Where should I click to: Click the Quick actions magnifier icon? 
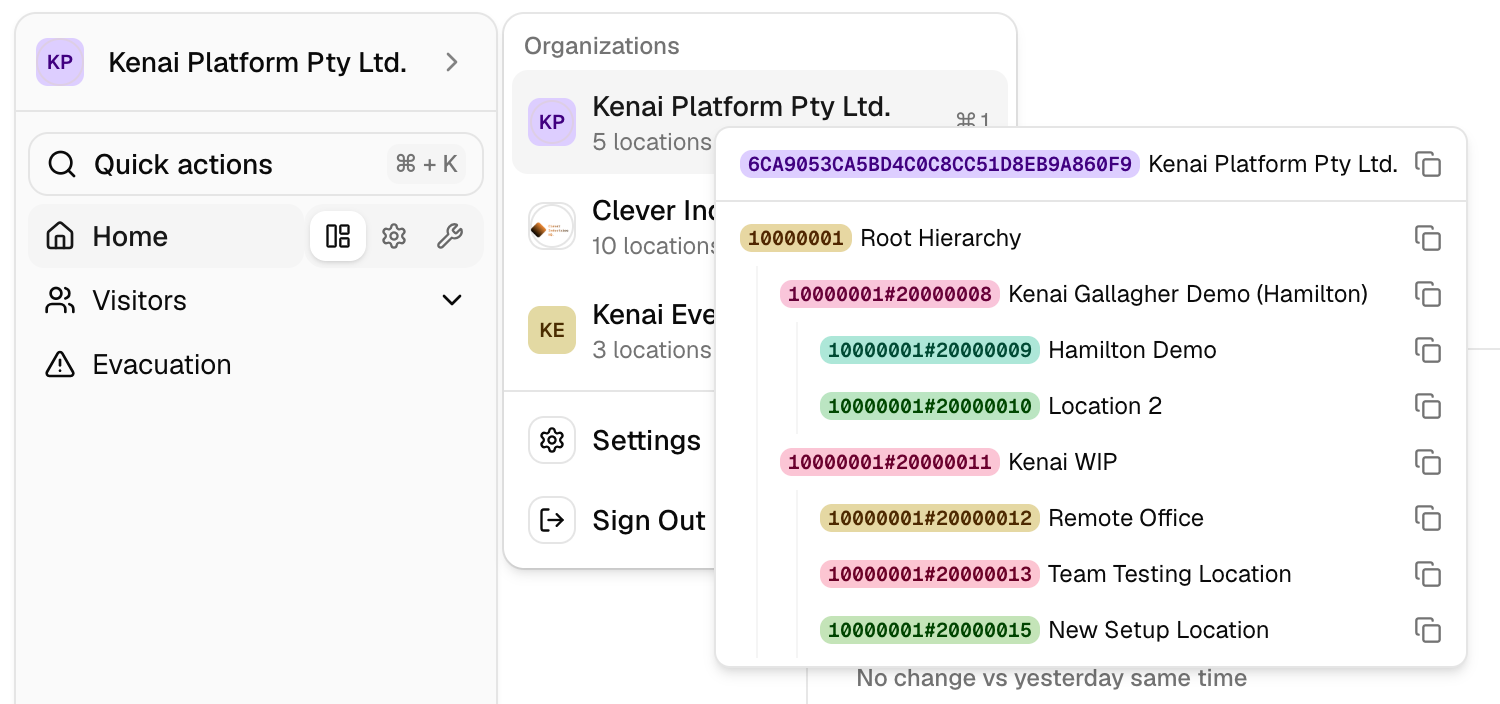point(62,164)
